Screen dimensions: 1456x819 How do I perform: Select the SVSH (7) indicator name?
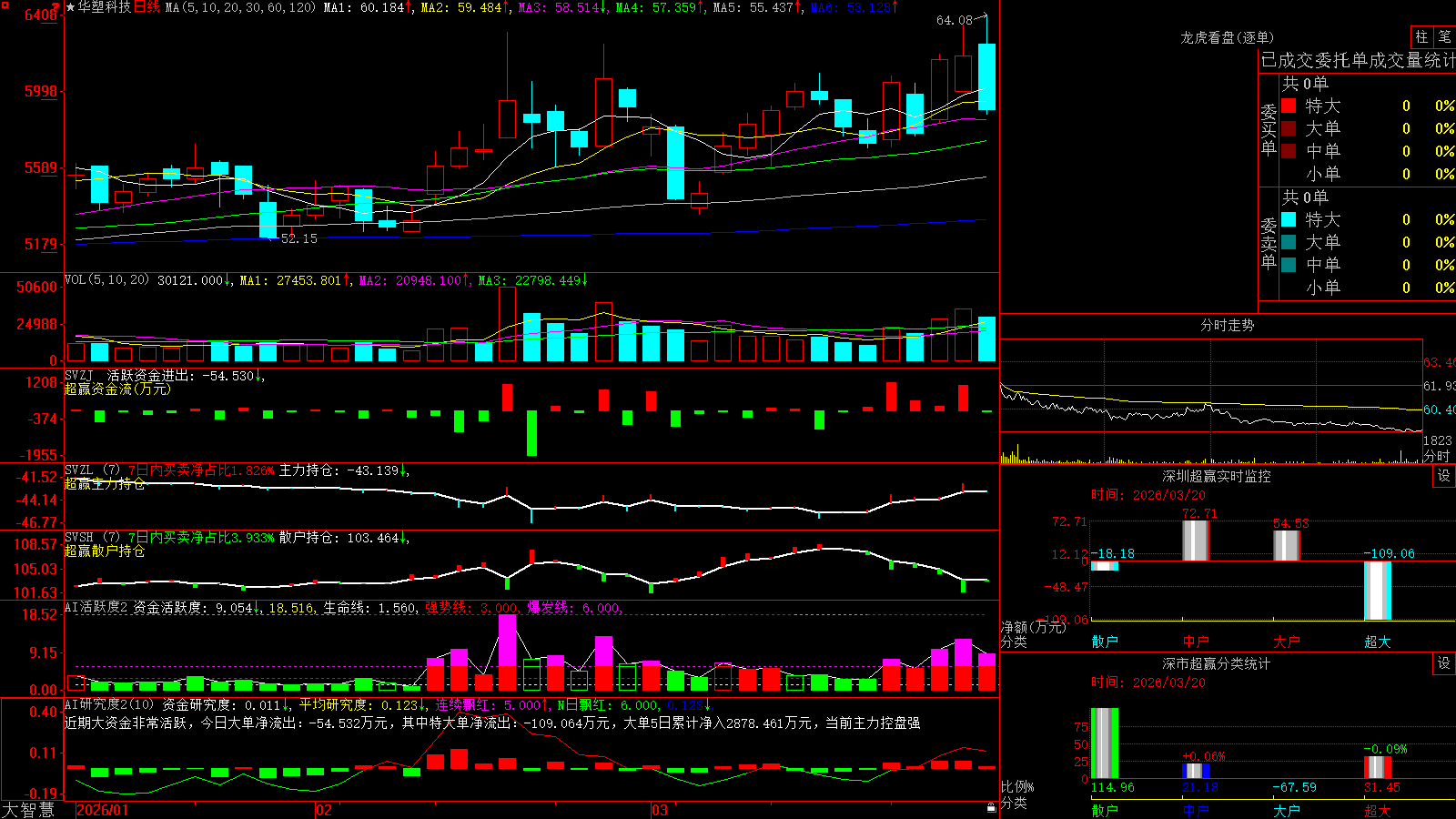[92, 538]
